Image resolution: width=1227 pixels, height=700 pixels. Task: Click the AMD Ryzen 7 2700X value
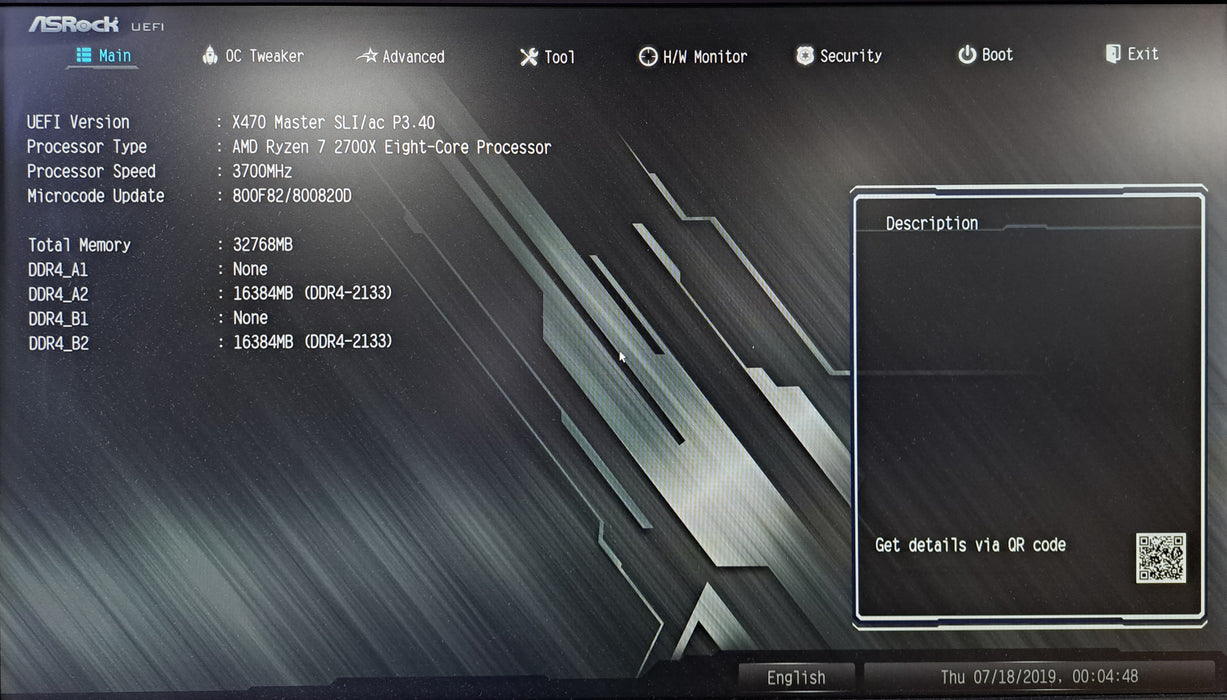pyautogui.click(x=391, y=147)
